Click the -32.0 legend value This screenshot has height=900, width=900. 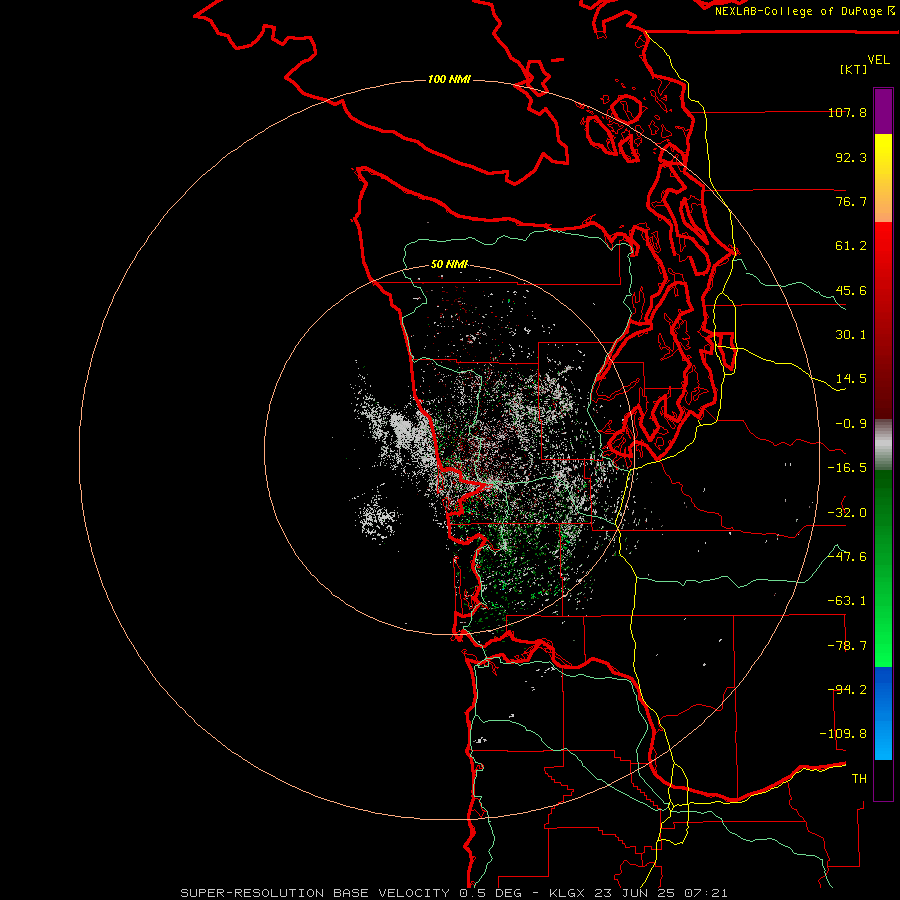pos(847,513)
